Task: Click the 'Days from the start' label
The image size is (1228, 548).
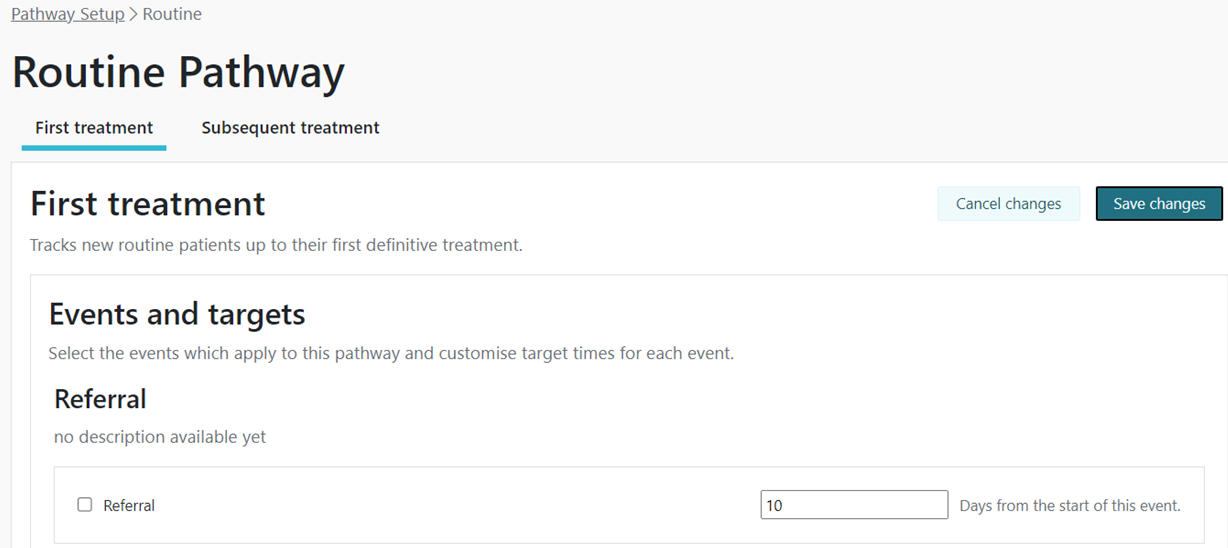Action: click(x=1070, y=506)
